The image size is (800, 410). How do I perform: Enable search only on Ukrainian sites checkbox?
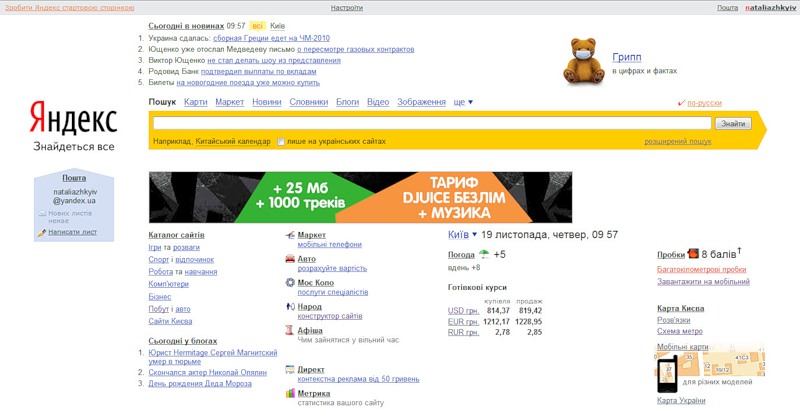pyautogui.click(x=281, y=142)
